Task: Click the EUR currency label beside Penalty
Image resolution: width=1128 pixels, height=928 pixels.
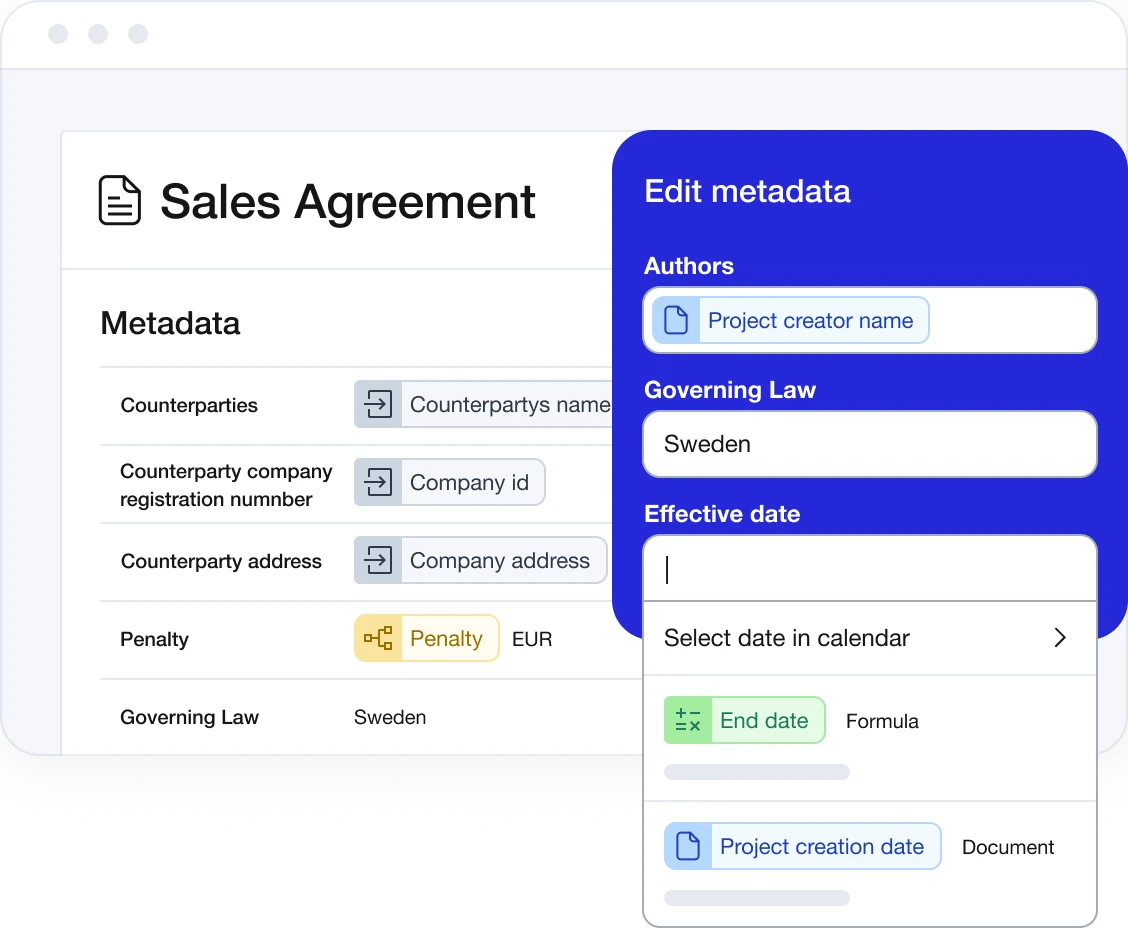Action: [x=531, y=638]
